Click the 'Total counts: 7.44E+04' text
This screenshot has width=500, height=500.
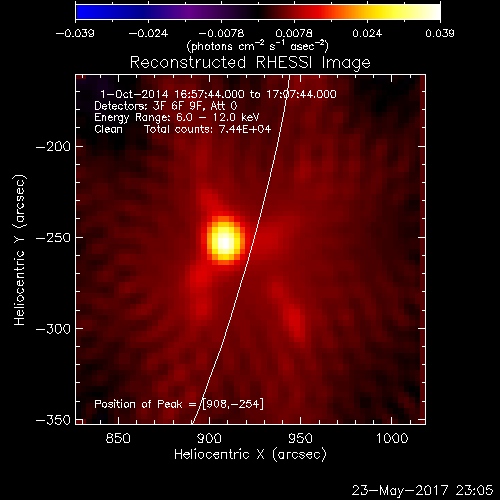coord(207,129)
